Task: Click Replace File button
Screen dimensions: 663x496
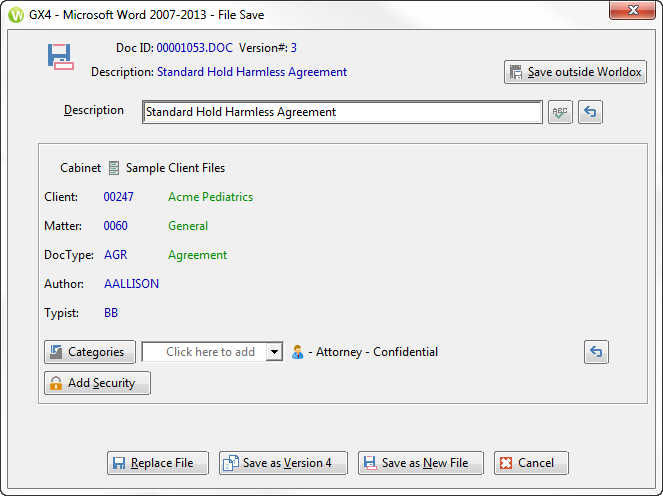Action: pos(158,463)
